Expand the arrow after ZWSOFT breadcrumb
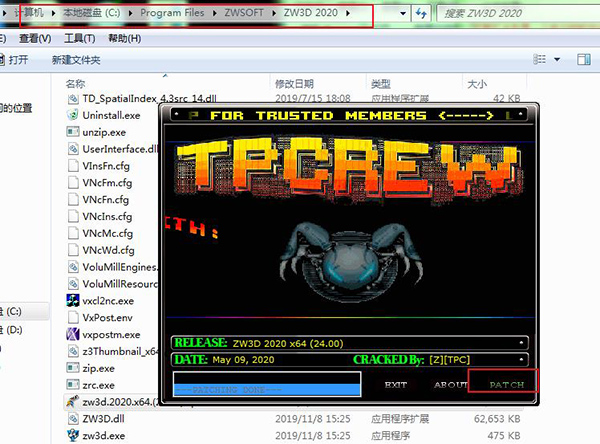Image resolution: width=600 pixels, height=444 pixels. point(274,13)
